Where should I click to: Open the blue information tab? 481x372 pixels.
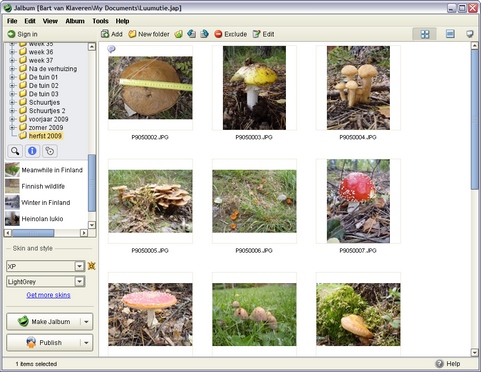[32, 151]
